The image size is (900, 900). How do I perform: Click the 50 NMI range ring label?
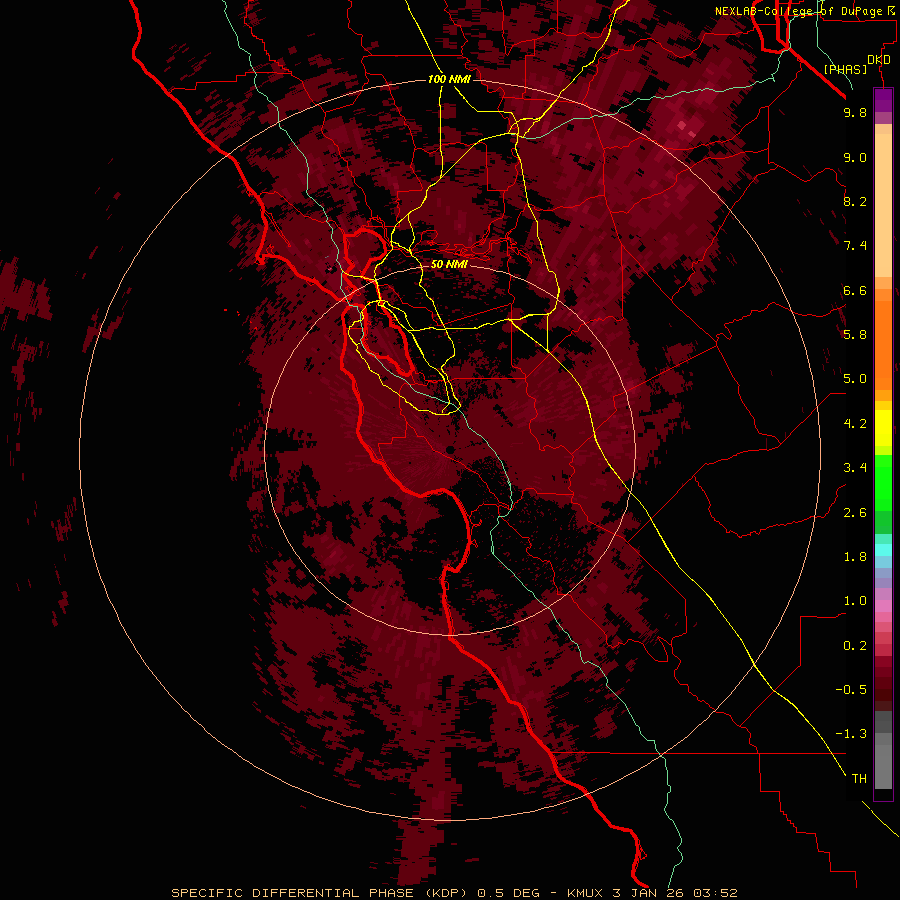[449, 264]
